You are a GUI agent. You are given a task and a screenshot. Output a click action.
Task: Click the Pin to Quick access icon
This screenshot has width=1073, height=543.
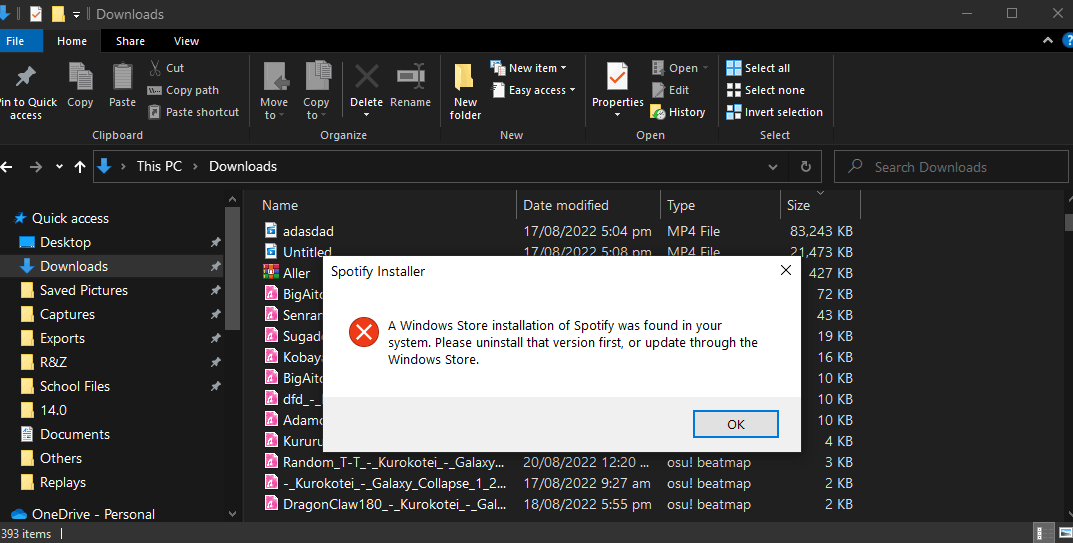(26, 77)
